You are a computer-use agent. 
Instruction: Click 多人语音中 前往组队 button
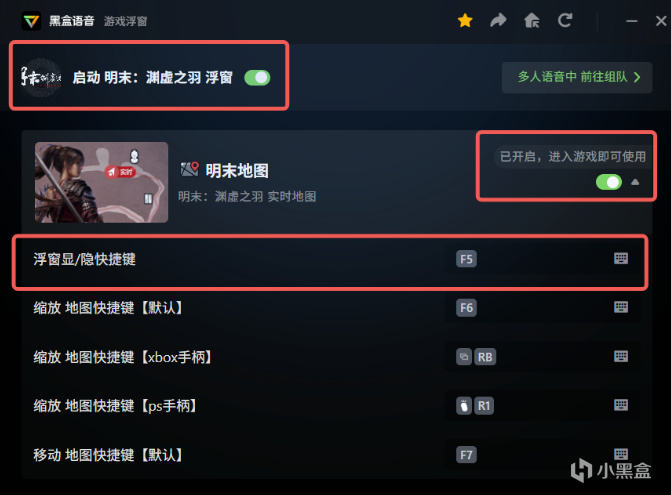coord(577,77)
